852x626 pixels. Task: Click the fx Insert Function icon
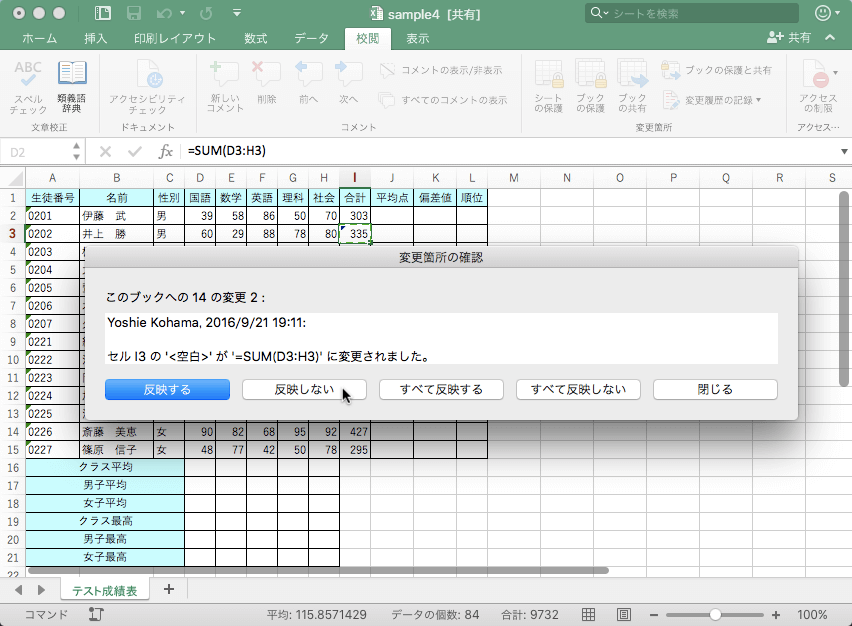tap(165, 152)
